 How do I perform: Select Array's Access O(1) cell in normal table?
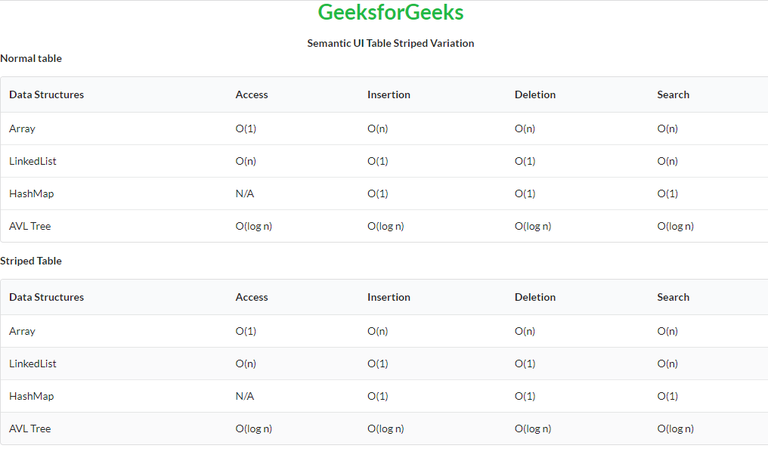point(246,129)
